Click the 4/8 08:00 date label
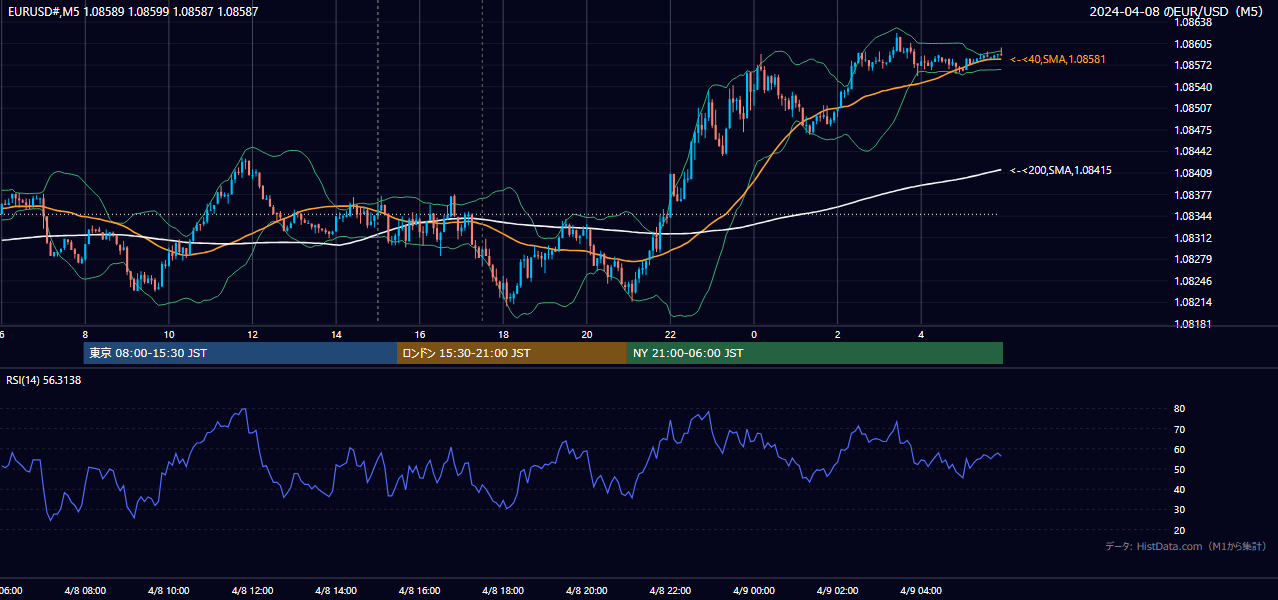Screen dimensions: 1278x600 tap(85, 591)
